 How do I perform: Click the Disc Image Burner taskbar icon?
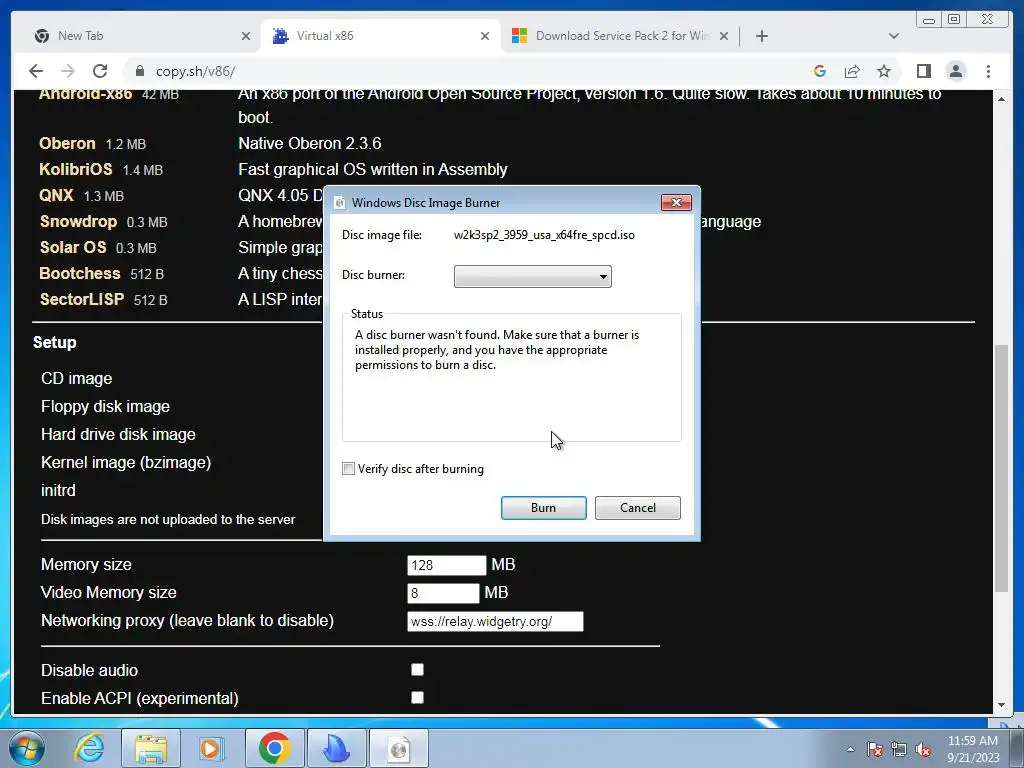pos(398,748)
